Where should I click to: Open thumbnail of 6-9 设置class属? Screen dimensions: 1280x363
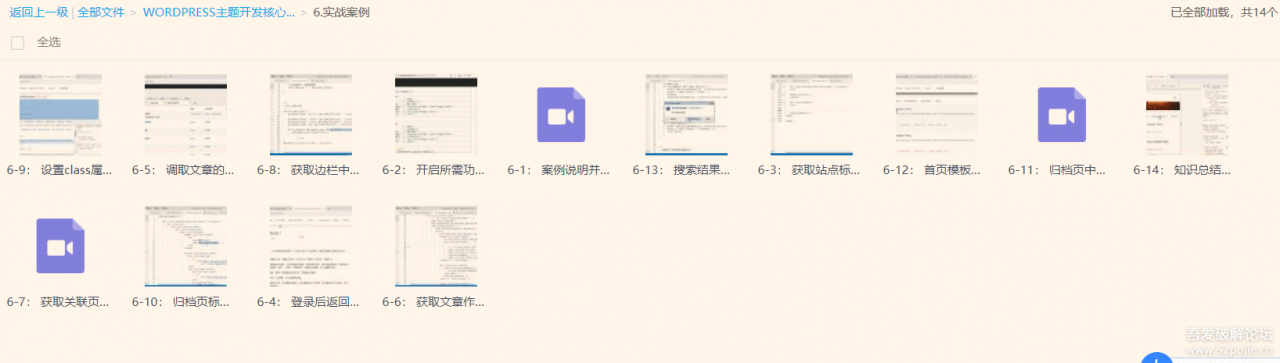(x=60, y=114)
